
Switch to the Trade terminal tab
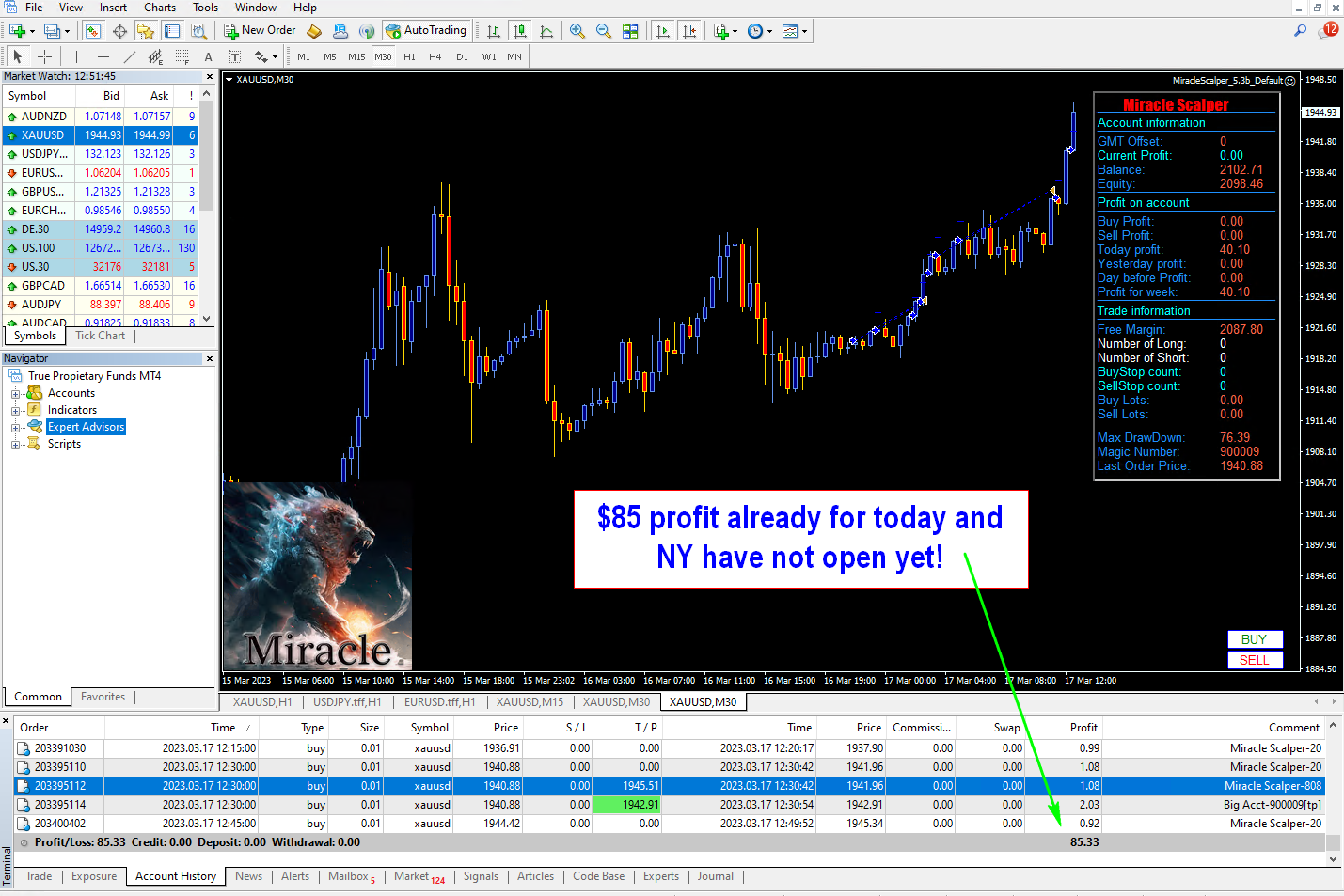tap(39, 876)
